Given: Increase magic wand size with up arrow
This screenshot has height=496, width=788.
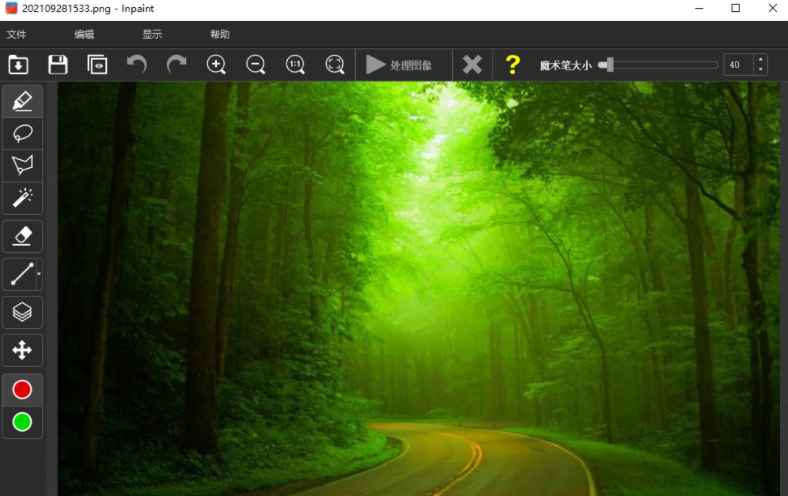Looking at the screenshot, I should (x=760, y=59).
